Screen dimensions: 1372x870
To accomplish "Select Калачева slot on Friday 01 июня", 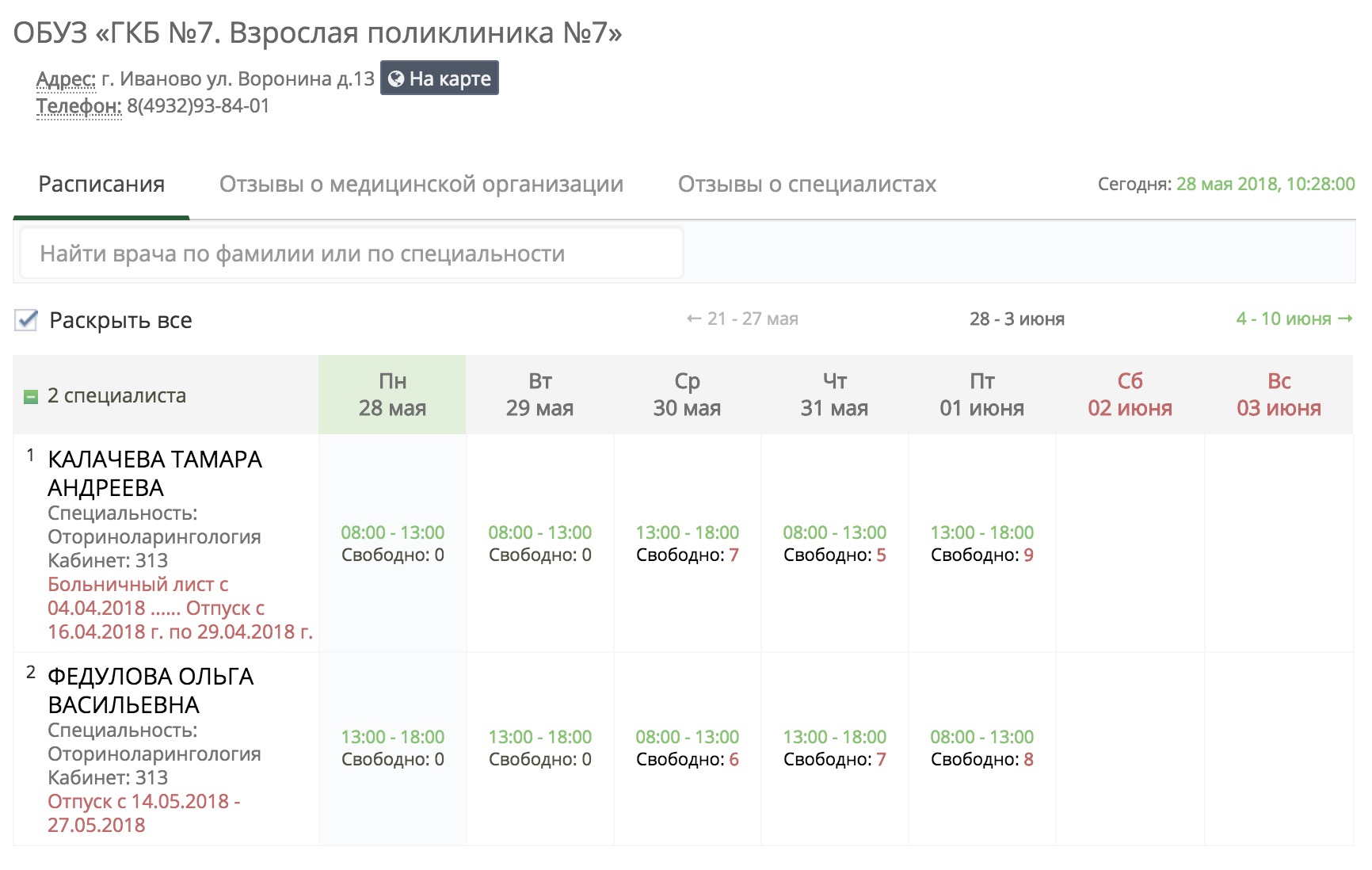I will click(982, 544).
